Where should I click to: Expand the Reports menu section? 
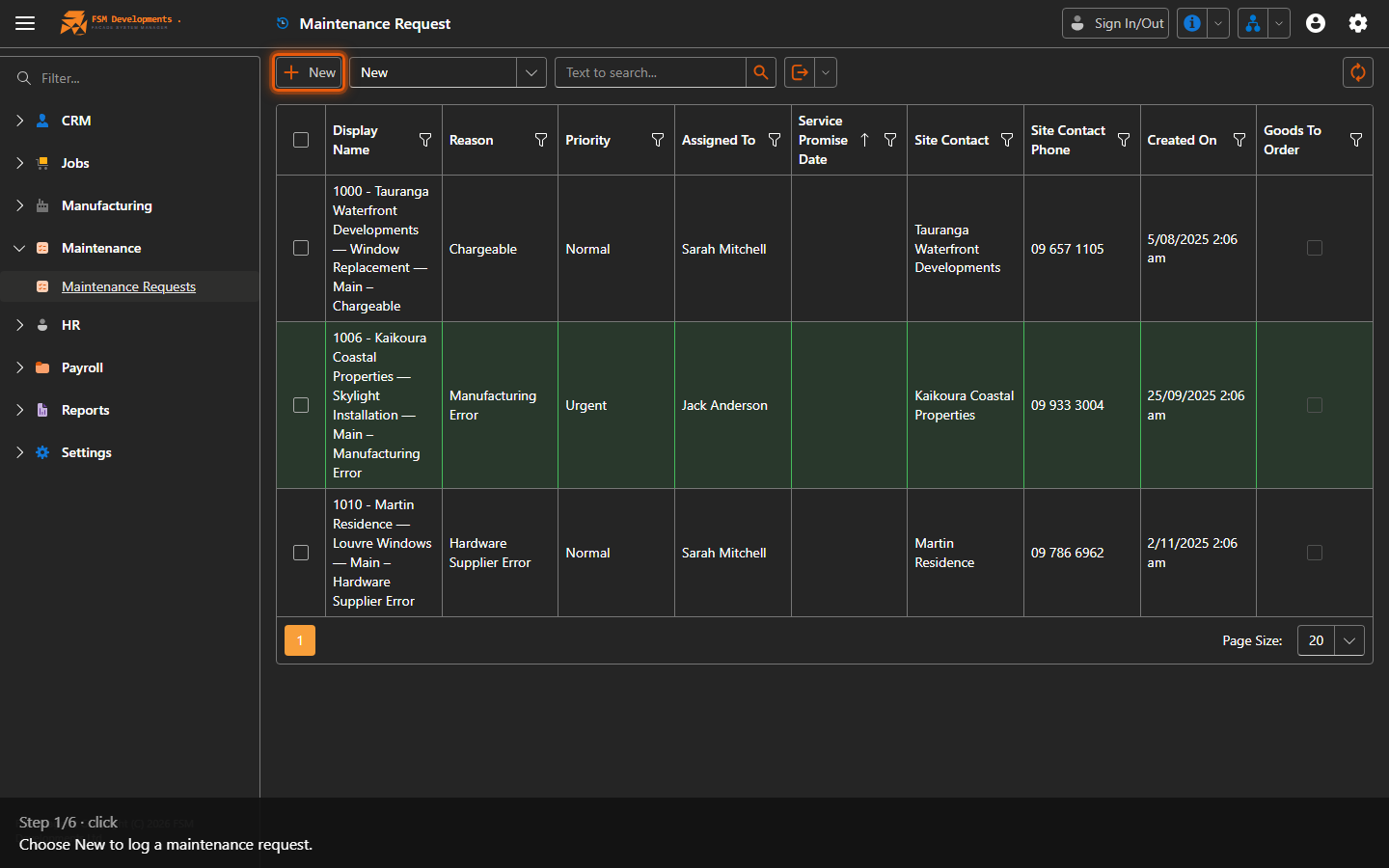pos(19,410)
